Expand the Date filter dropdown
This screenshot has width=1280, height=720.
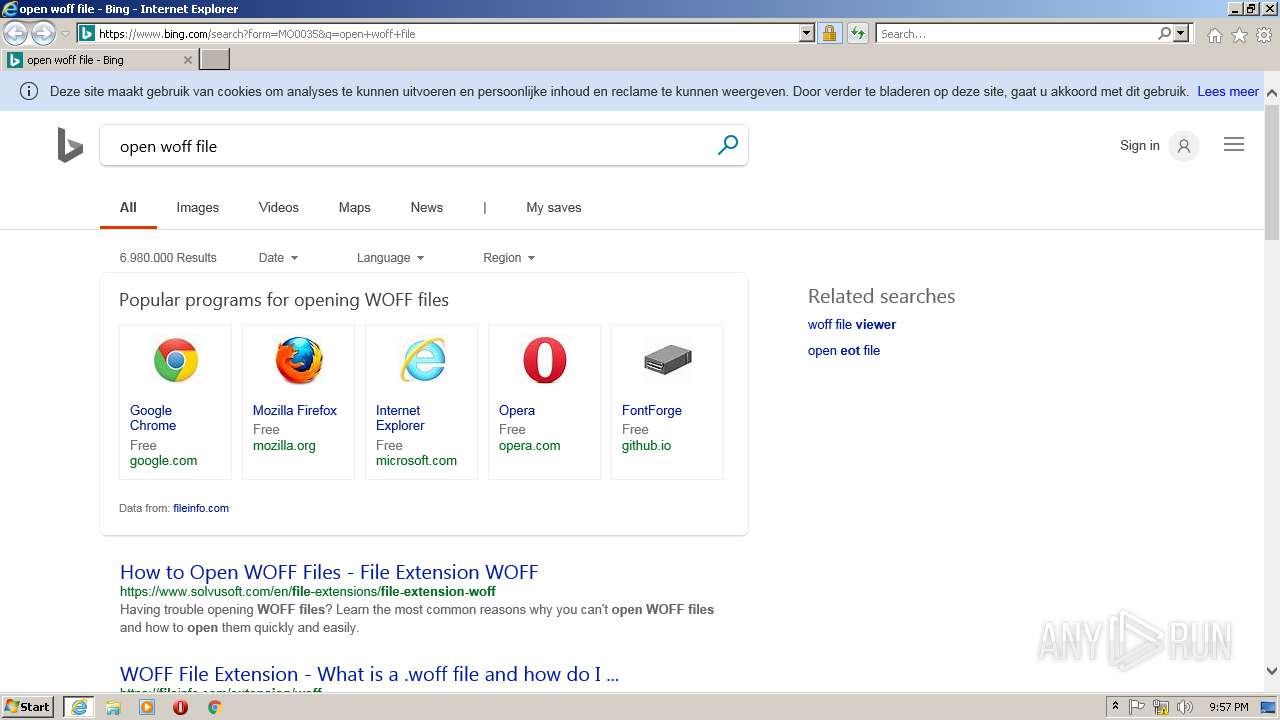tap(278, 258)
